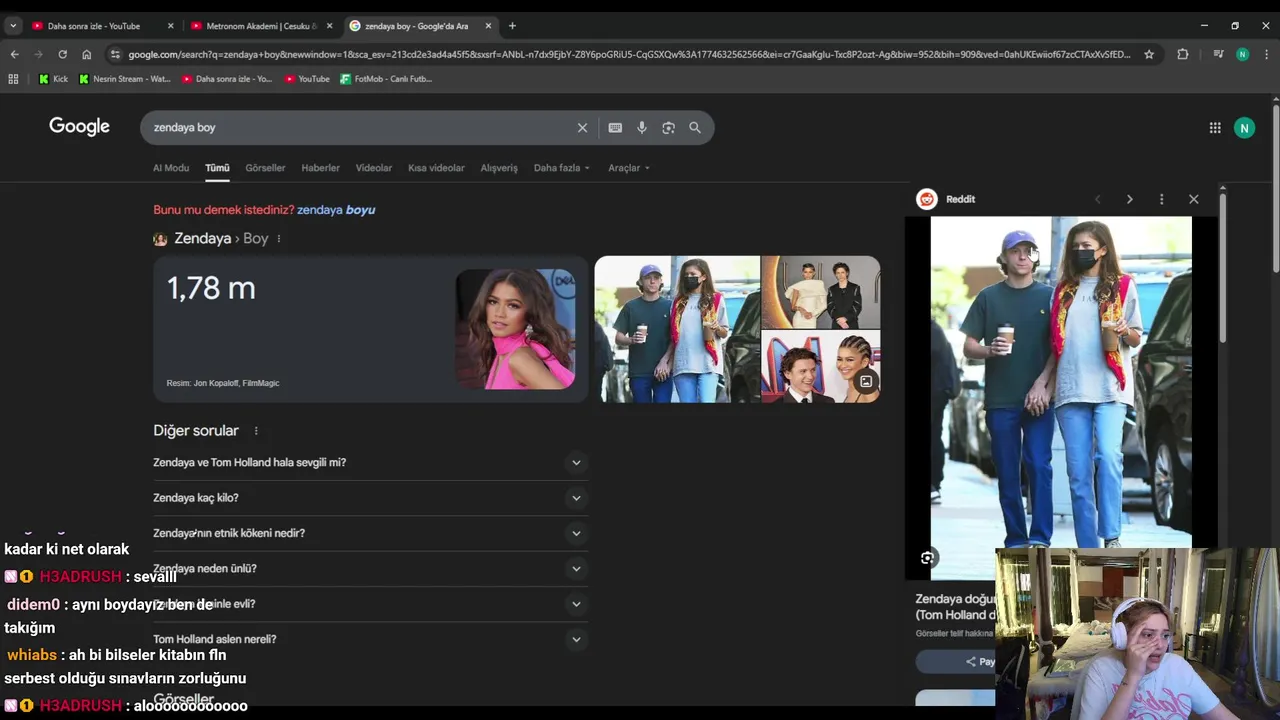Image resolution: width=1280 pixels, height=720 pixels.
Task: Open Zendaya and Tom street photo thumbnail
Action: tap(677, 329)
